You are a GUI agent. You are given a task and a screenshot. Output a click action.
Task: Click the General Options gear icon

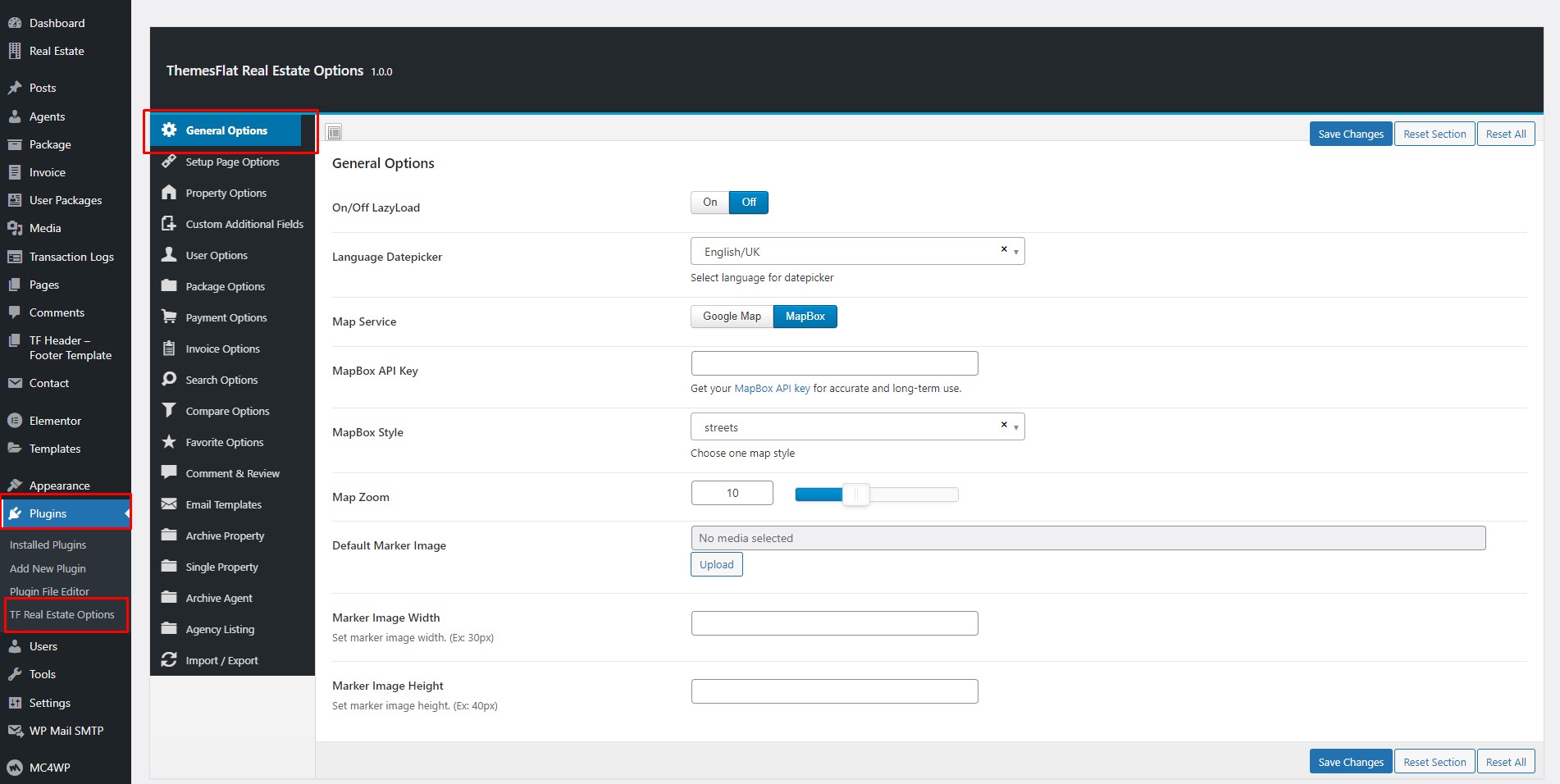(169, 130)
